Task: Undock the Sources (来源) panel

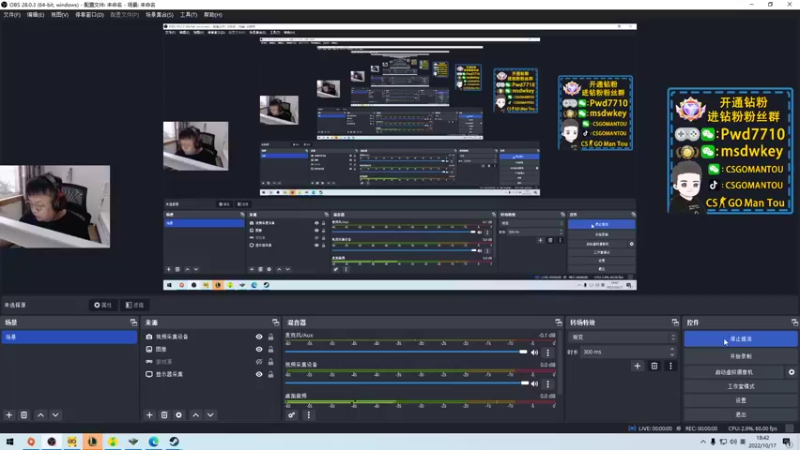Action: [276, 322]
